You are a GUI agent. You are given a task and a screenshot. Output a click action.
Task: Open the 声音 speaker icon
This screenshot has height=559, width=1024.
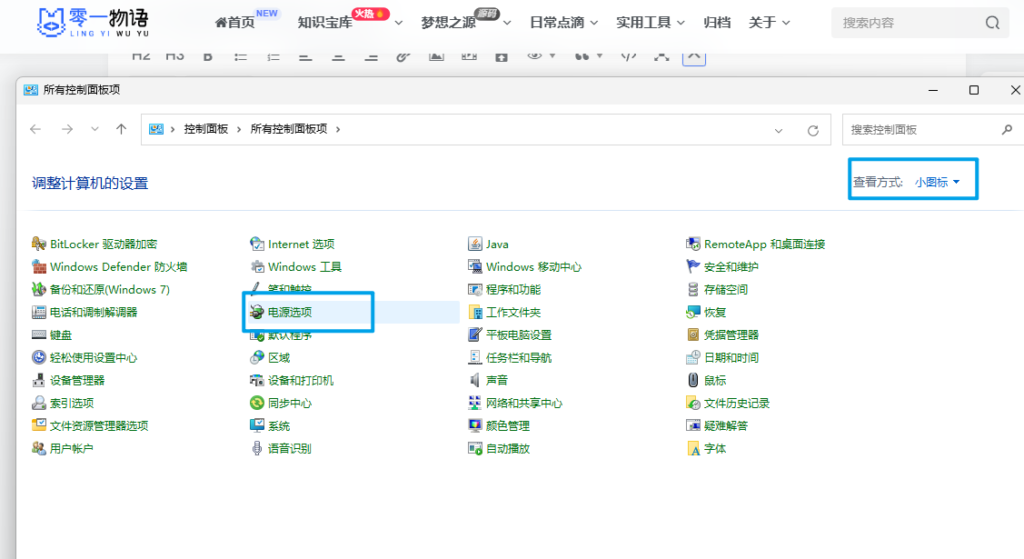coord(476,380)
